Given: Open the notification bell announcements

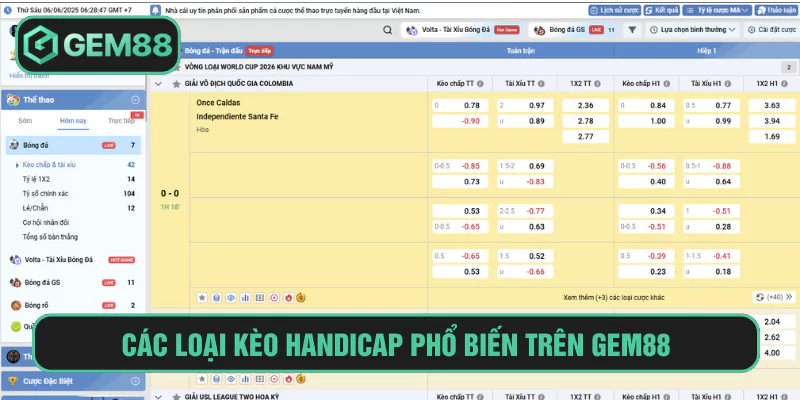Looking at the screenshot, I should [x=156, y=10].
